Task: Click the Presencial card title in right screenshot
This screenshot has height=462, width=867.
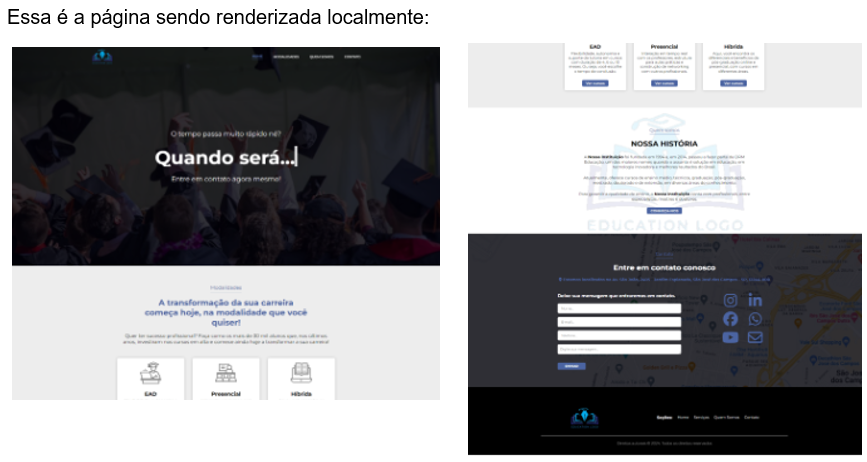Action: (x=664, y=47)
